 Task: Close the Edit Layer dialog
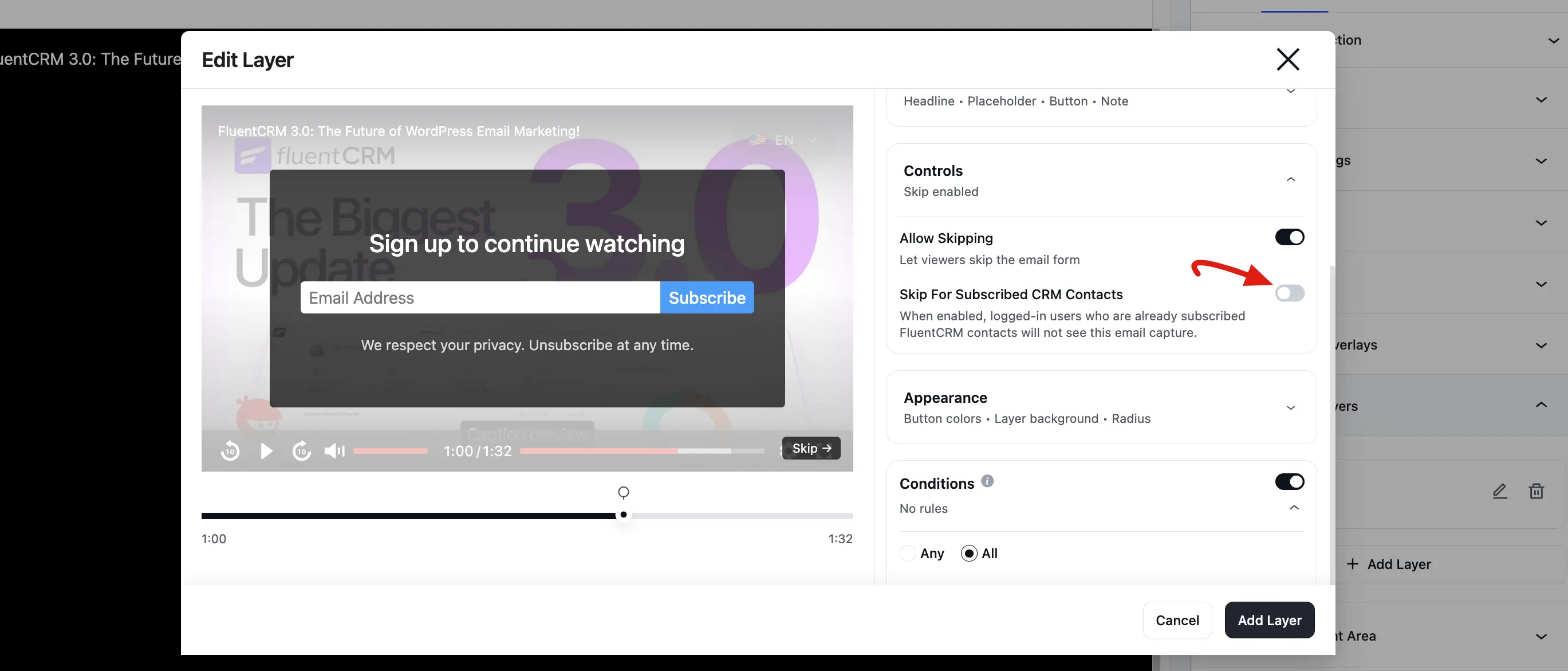1287,59
